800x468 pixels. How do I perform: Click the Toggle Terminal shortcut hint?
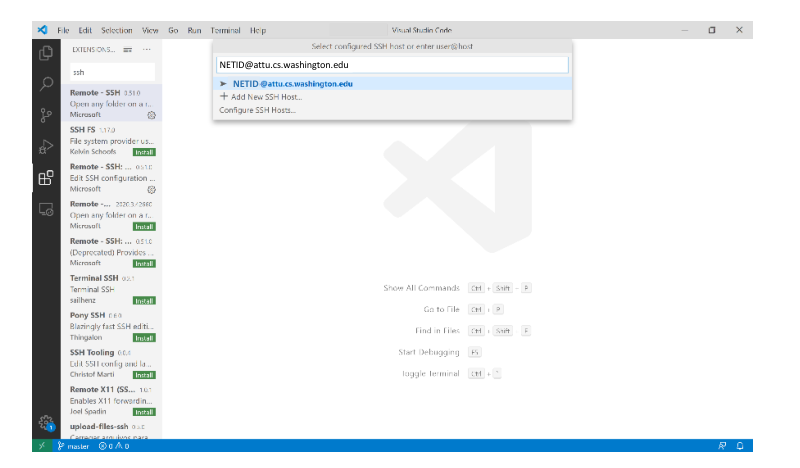pyautogui.click(x=452, y=374)
